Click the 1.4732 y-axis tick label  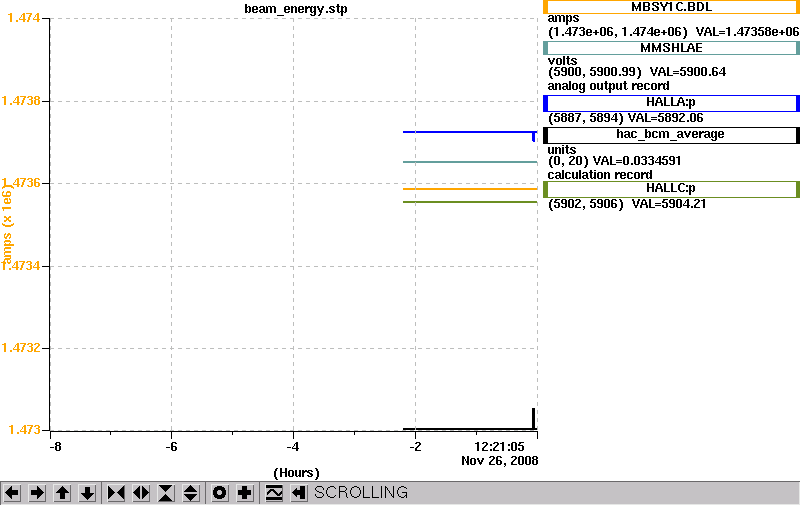click(21, 348)
